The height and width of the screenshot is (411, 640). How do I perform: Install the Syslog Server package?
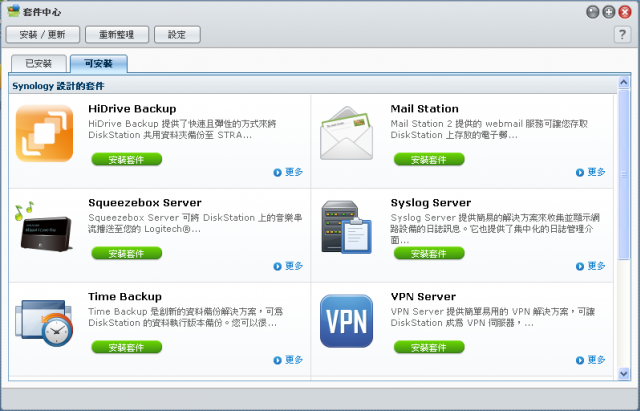[429, 253]
